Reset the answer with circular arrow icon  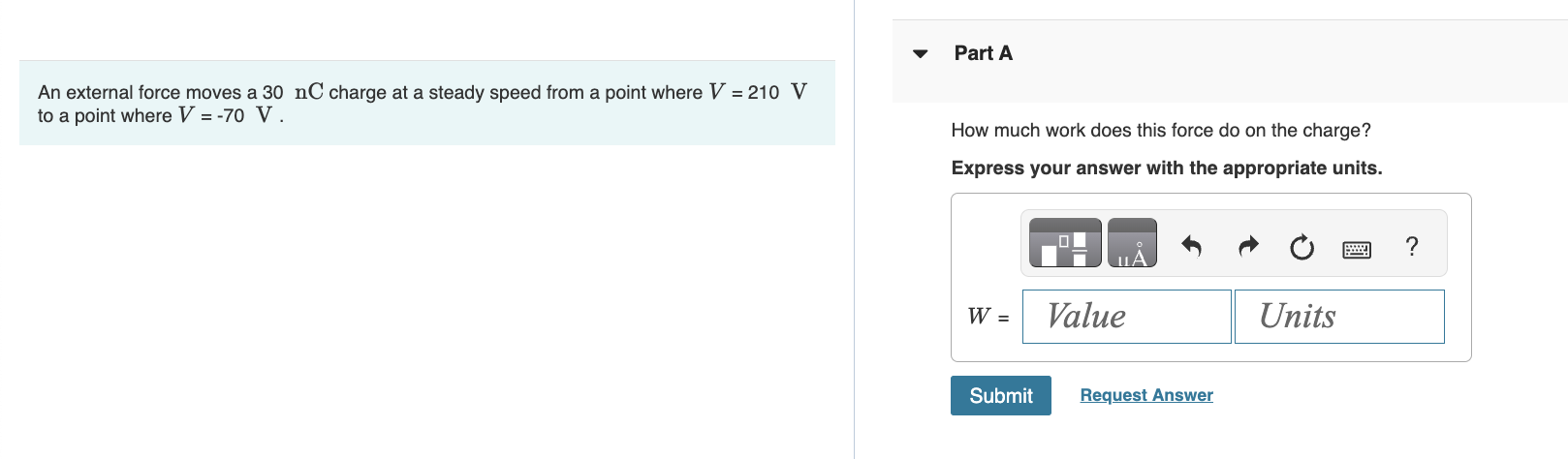(1301, 248)
